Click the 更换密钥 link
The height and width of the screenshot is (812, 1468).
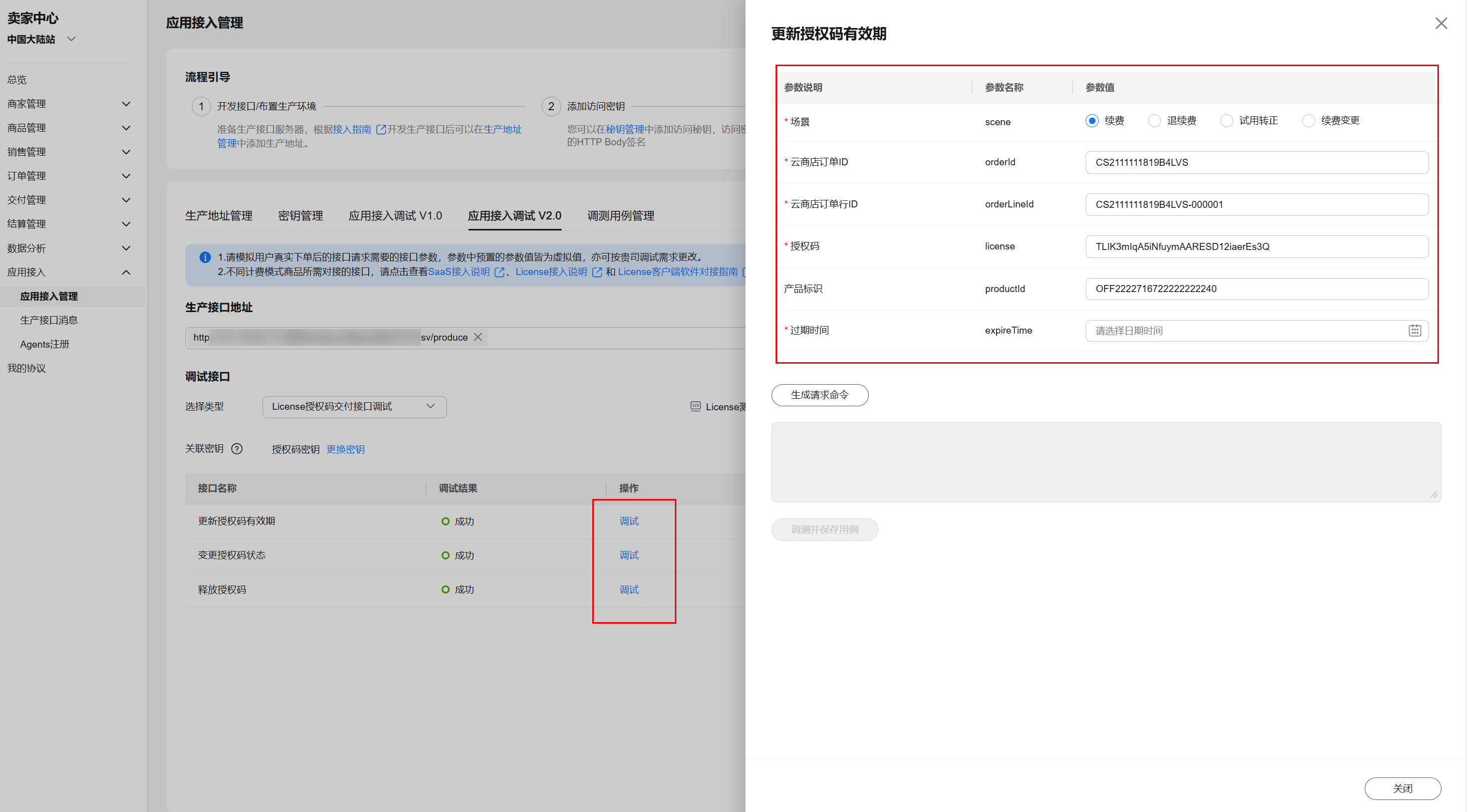pyautogui.click(x=345, y=450)
